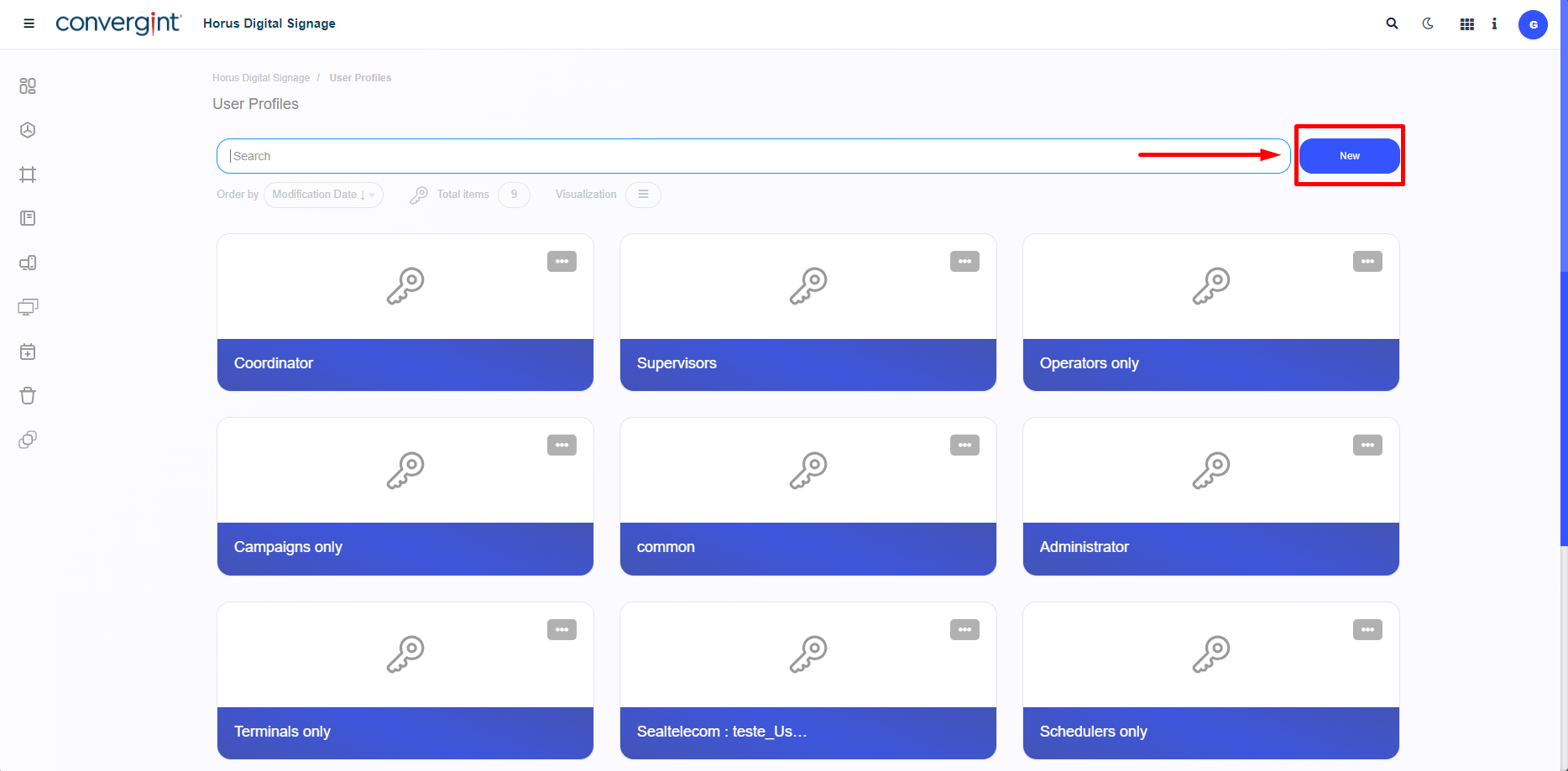Toggle the hamburger navigation menu
Screen dimensions: 1568x771
click(x=29, y=23)
